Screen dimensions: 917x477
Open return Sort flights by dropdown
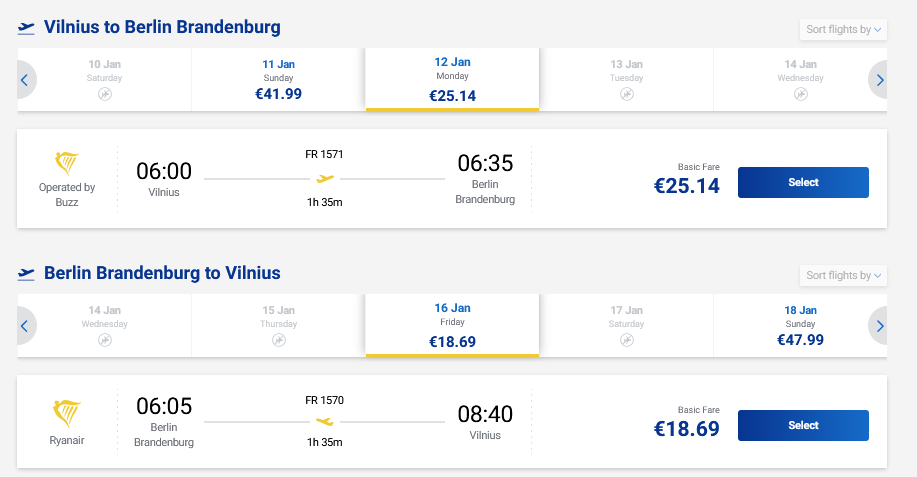coord(844,275)
